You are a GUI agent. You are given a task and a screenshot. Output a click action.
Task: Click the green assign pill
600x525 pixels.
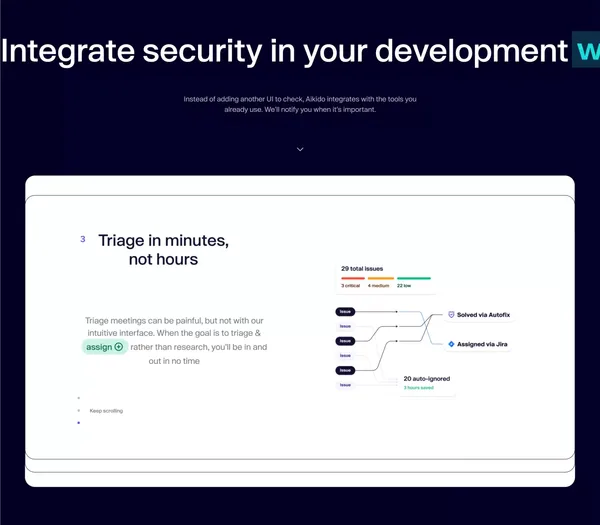(x=105, y=347)
